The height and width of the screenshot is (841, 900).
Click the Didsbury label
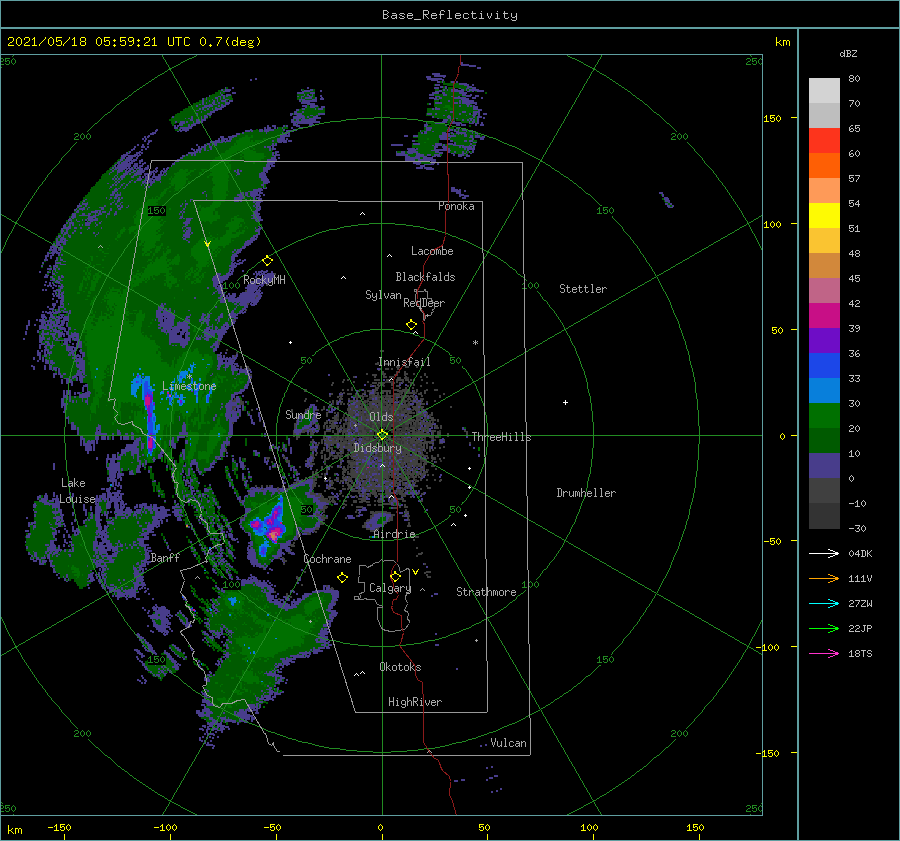coord(377,448)
